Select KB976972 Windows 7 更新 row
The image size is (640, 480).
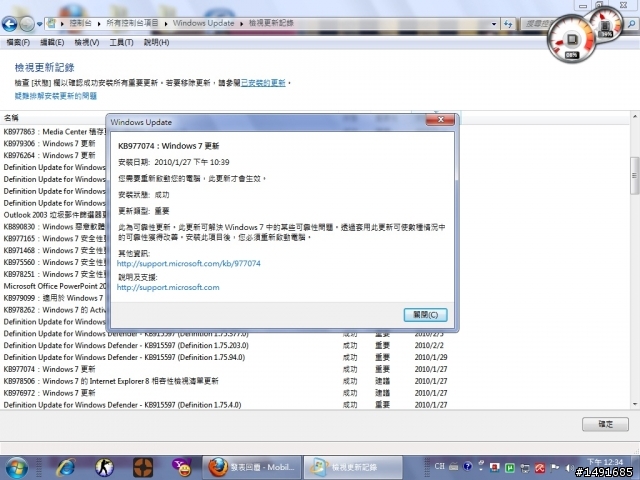pyautogui.click(x=226, y=393)
